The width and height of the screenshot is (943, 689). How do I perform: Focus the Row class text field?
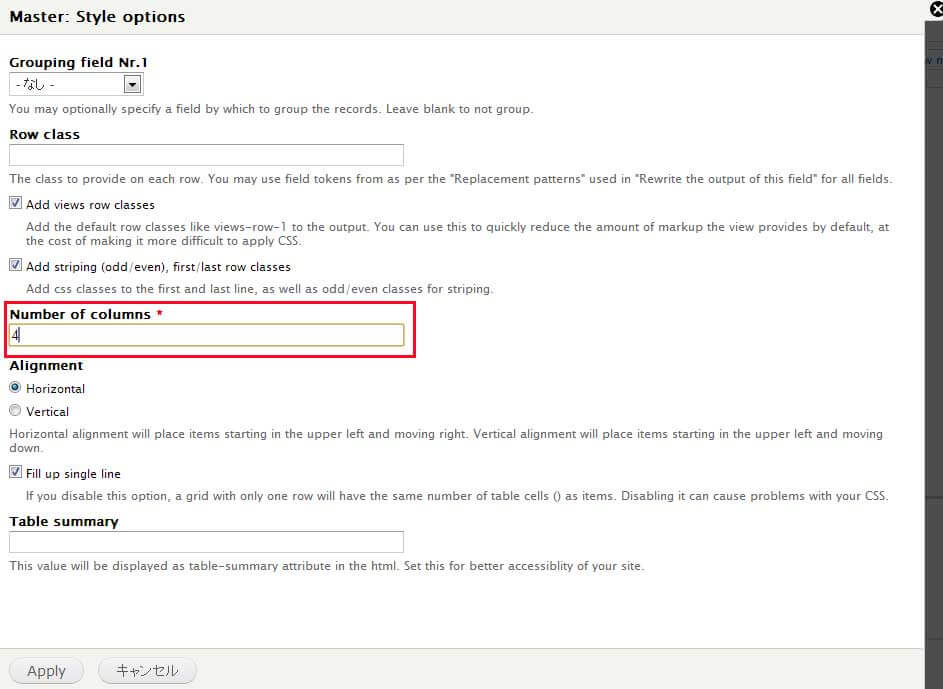(x=206, y=155)
